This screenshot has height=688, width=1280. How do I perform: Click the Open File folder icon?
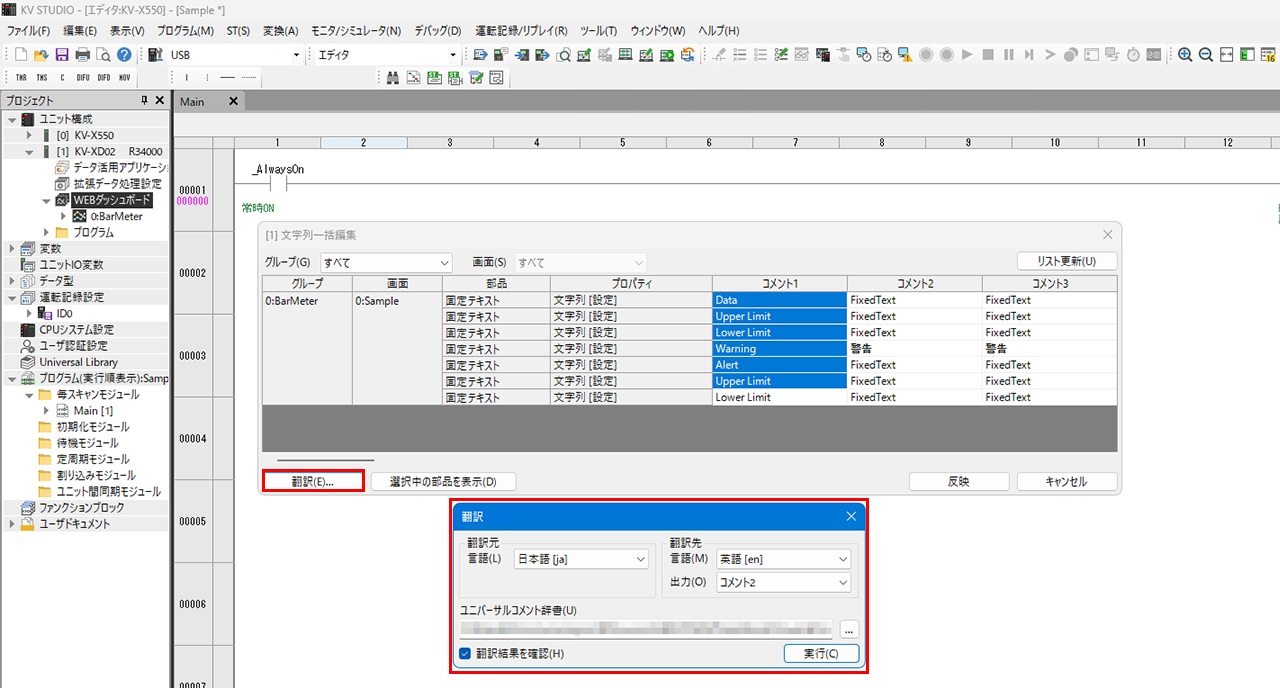click(41, 55)
